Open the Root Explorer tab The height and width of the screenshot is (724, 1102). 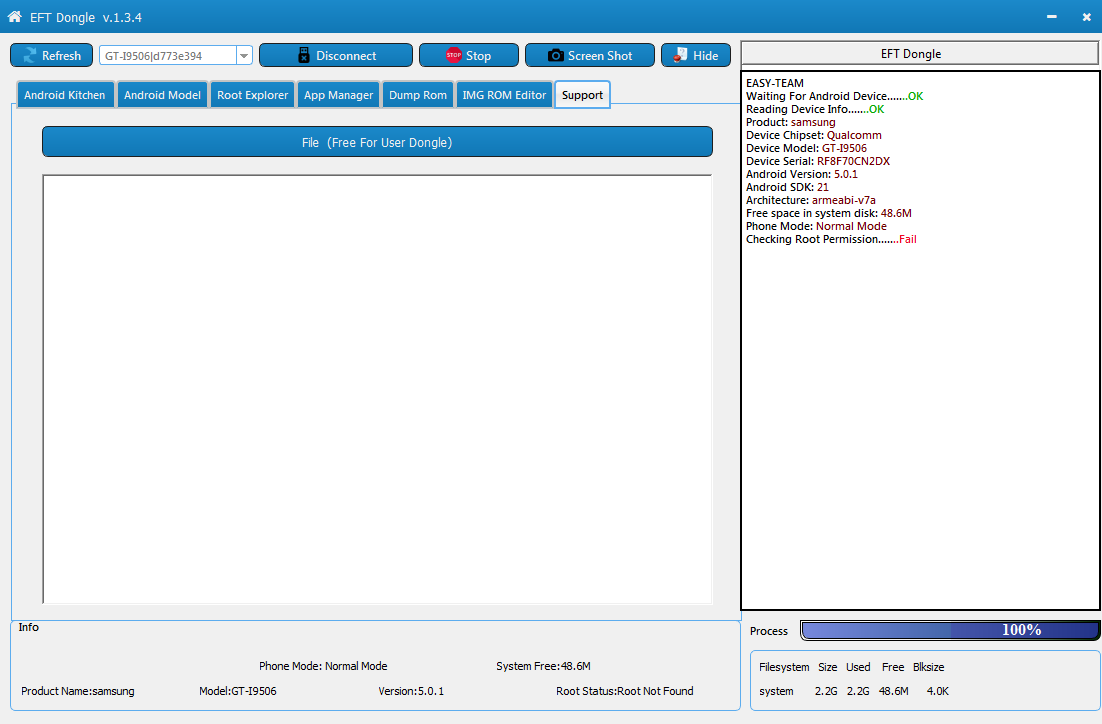pyautogui.click(x=252, y=95)
